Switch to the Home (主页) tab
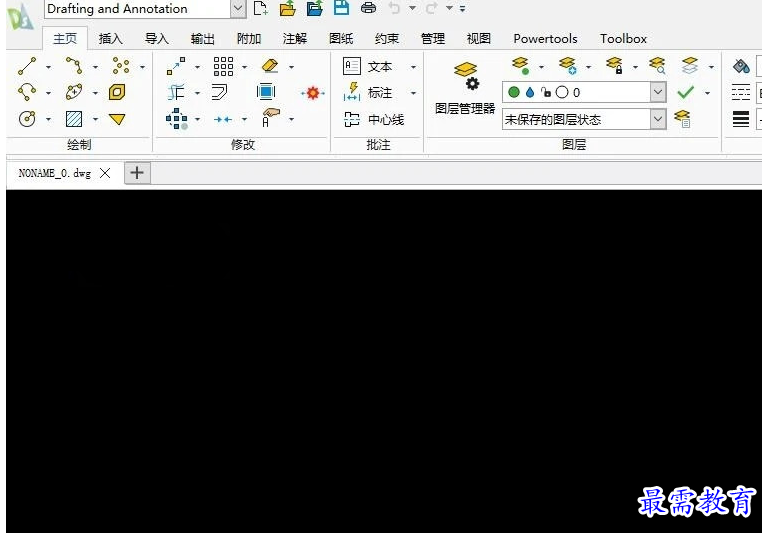The image size is (762, 533). (x=65, y=38)
